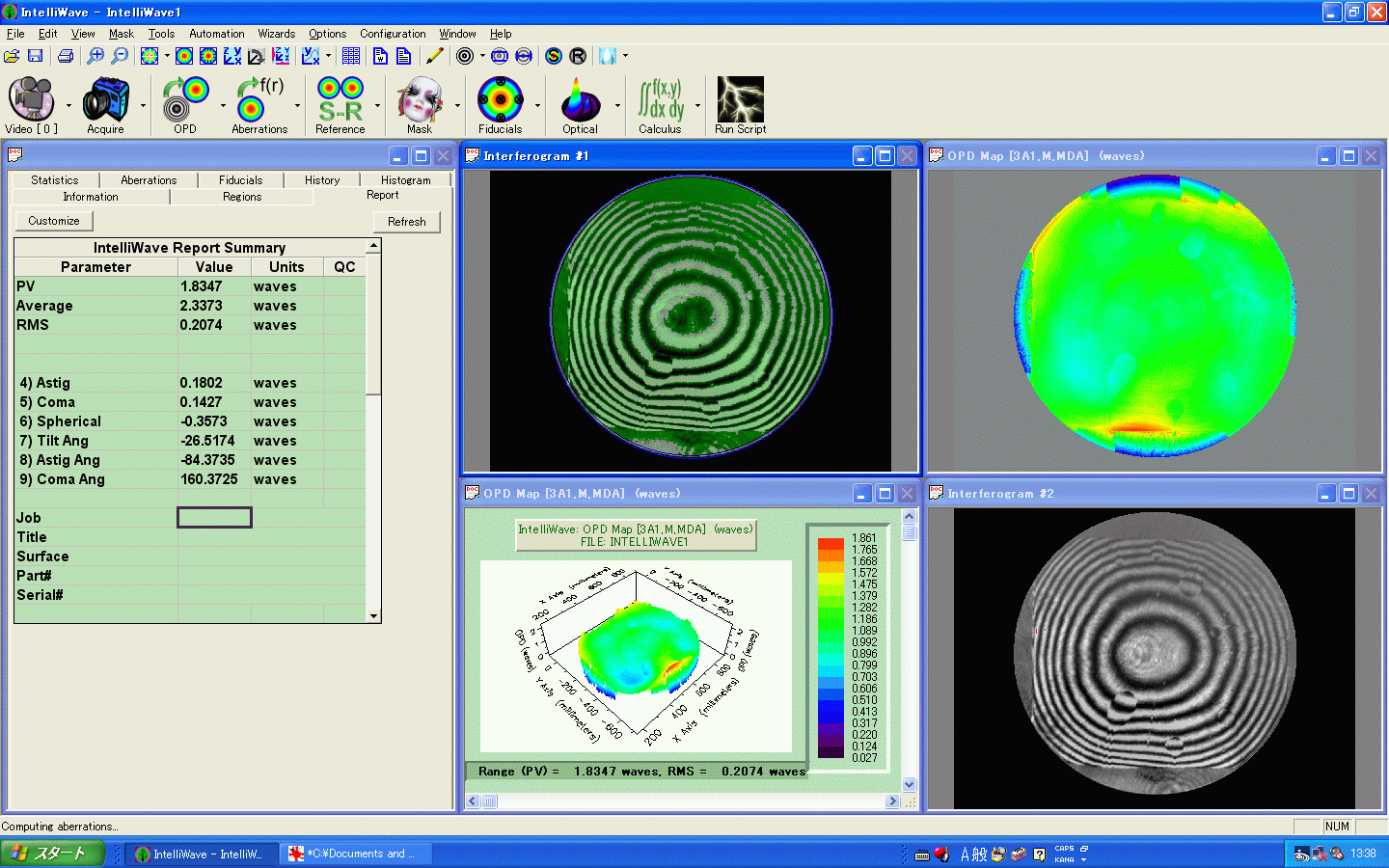This screenshot has width=1389, height=868.
Task: Switch to the Statistics tab
Action: (54, 180)
